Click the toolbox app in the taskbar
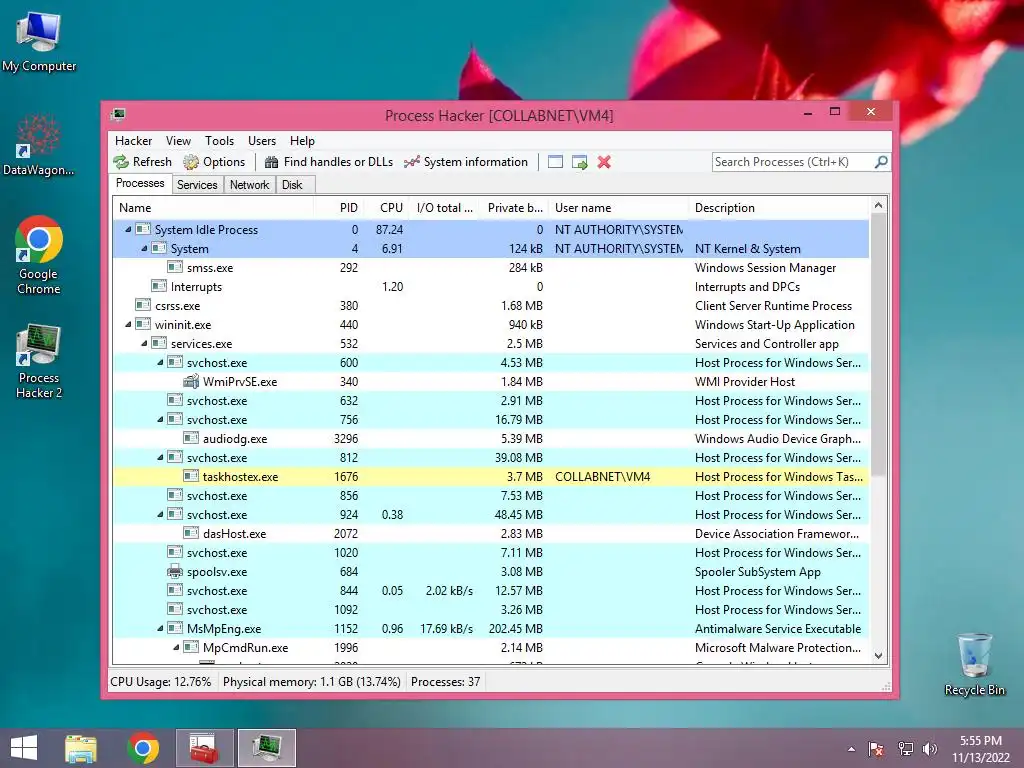The height and width of the screenshot is (768, 1024). tap(204, 748)
